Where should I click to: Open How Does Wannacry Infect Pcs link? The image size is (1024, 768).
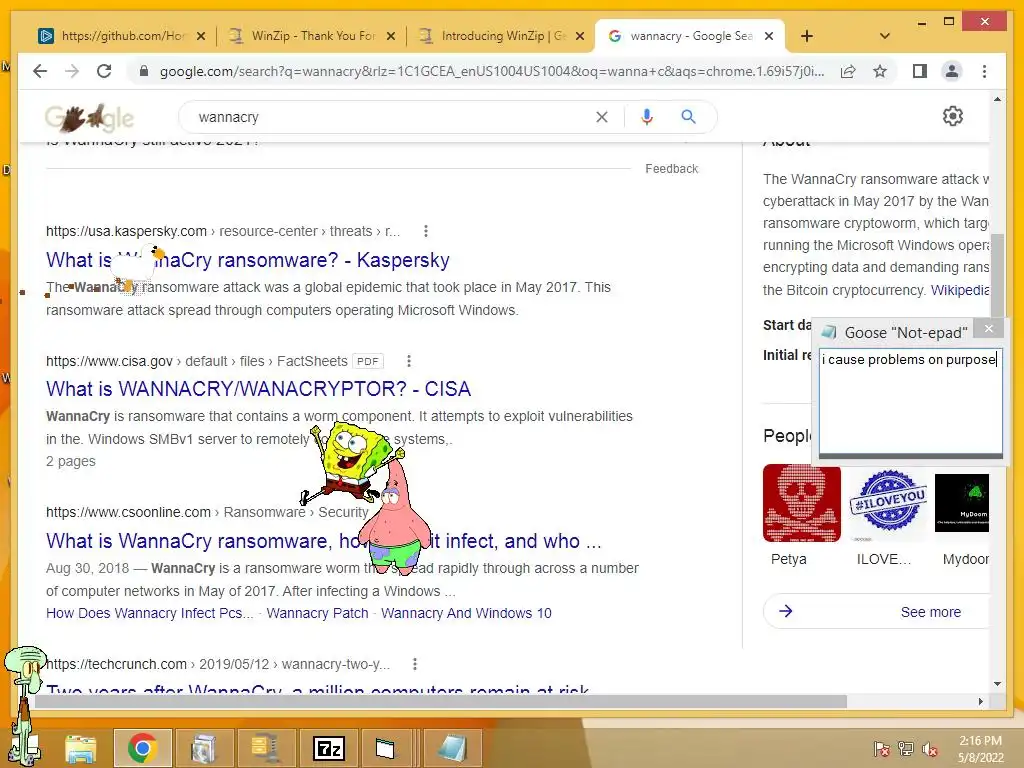(149, 613)
